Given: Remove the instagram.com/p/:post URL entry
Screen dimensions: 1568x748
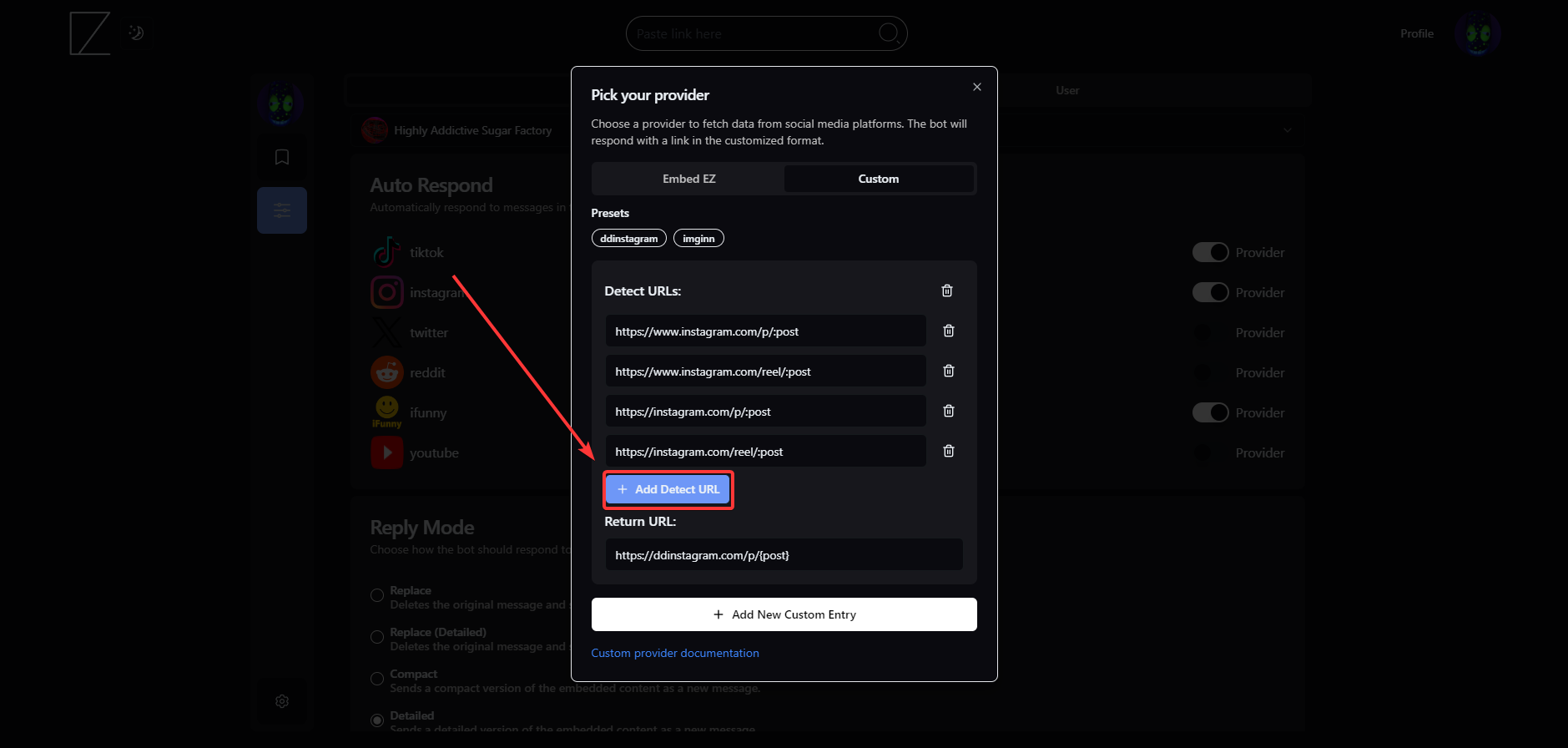Looking at the screenshot, I should click(948, 411).
